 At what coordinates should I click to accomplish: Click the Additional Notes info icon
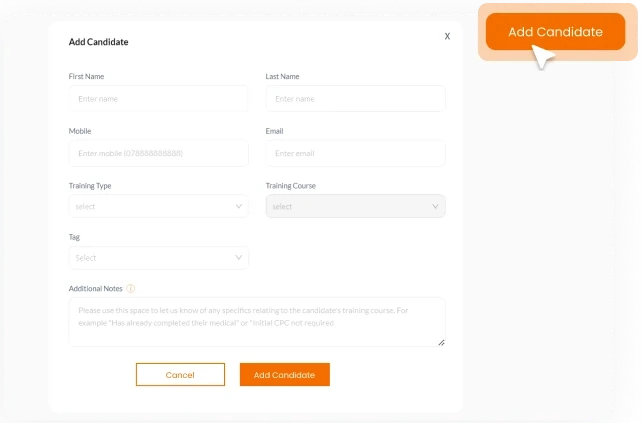pyautogui.click(x=130, y=289)
